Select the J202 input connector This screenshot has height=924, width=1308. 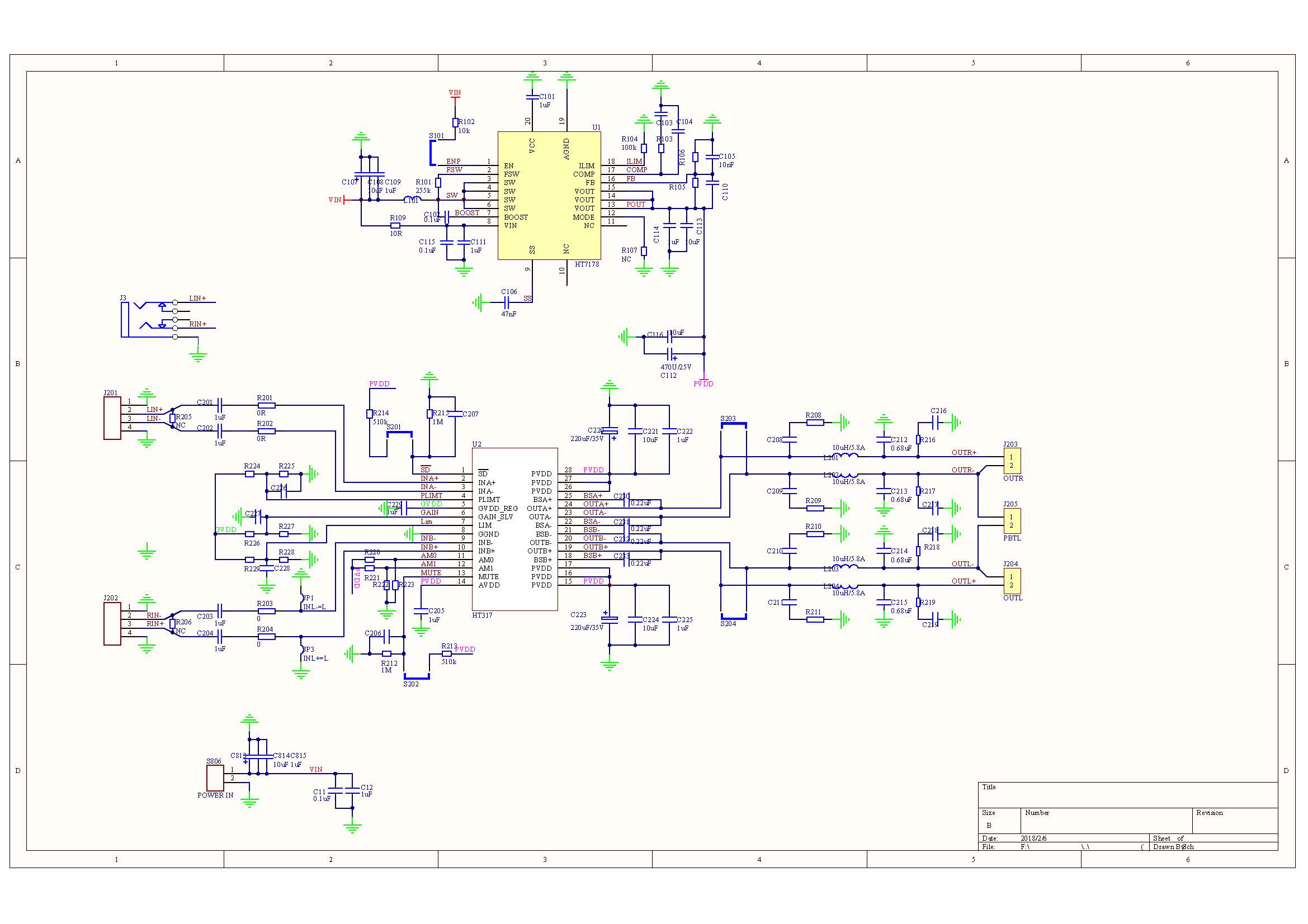(x=112, y=623)
